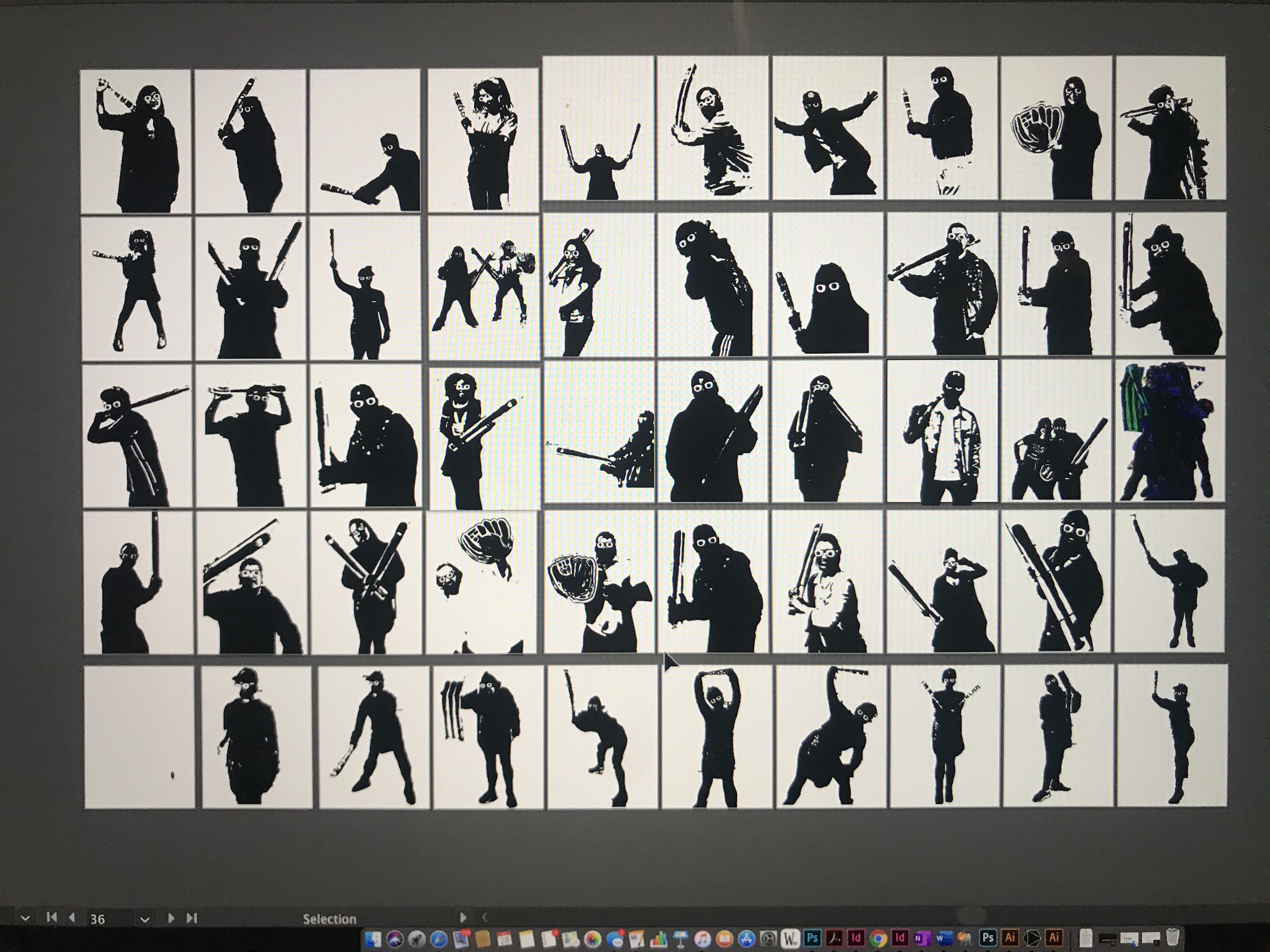This screenshot has height=952, width=1270.
Task: Go to the next artboard
Action: pyautogui.click(x=170, y=918)
